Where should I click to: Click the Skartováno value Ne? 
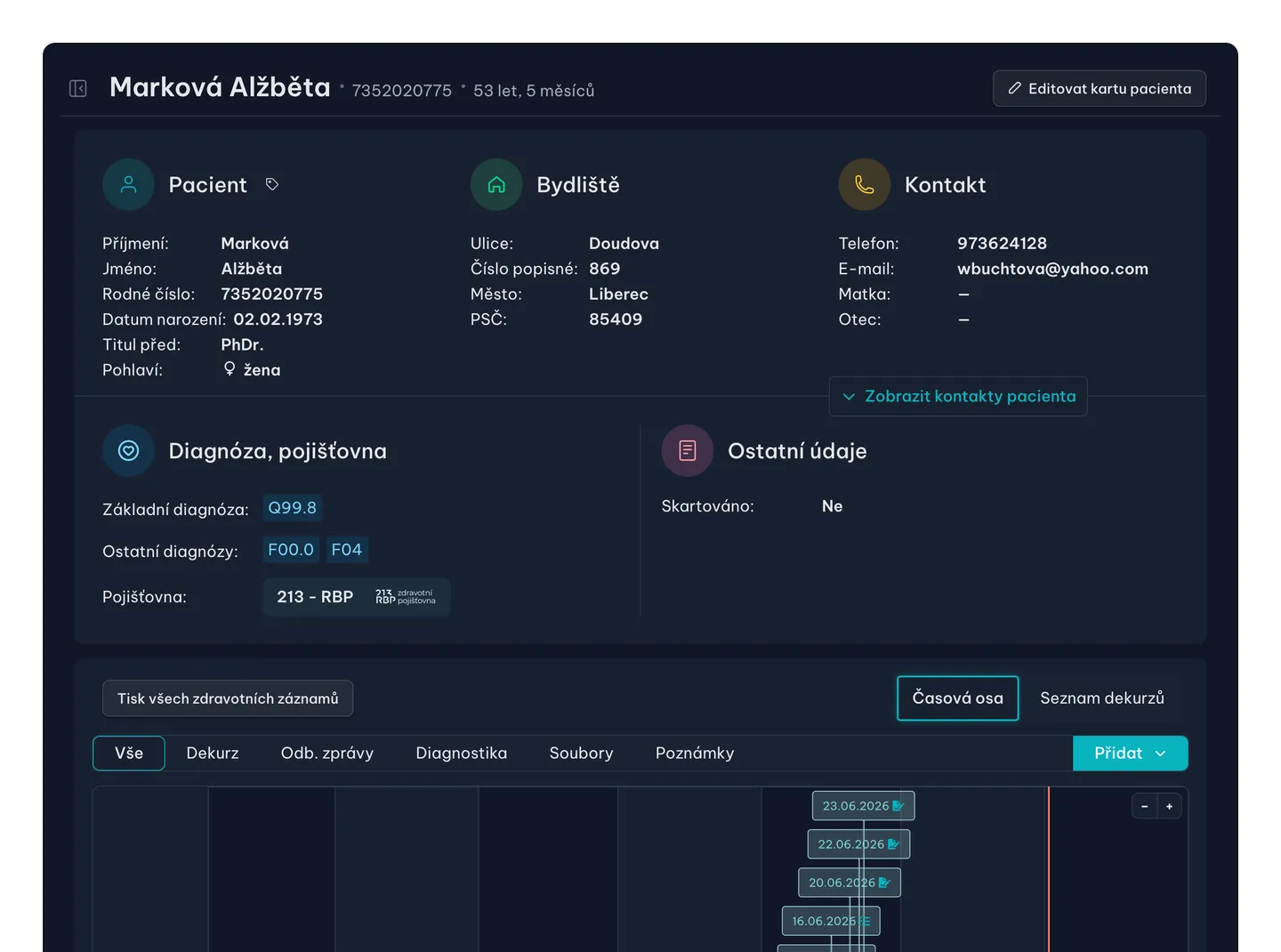pos(832,505)
